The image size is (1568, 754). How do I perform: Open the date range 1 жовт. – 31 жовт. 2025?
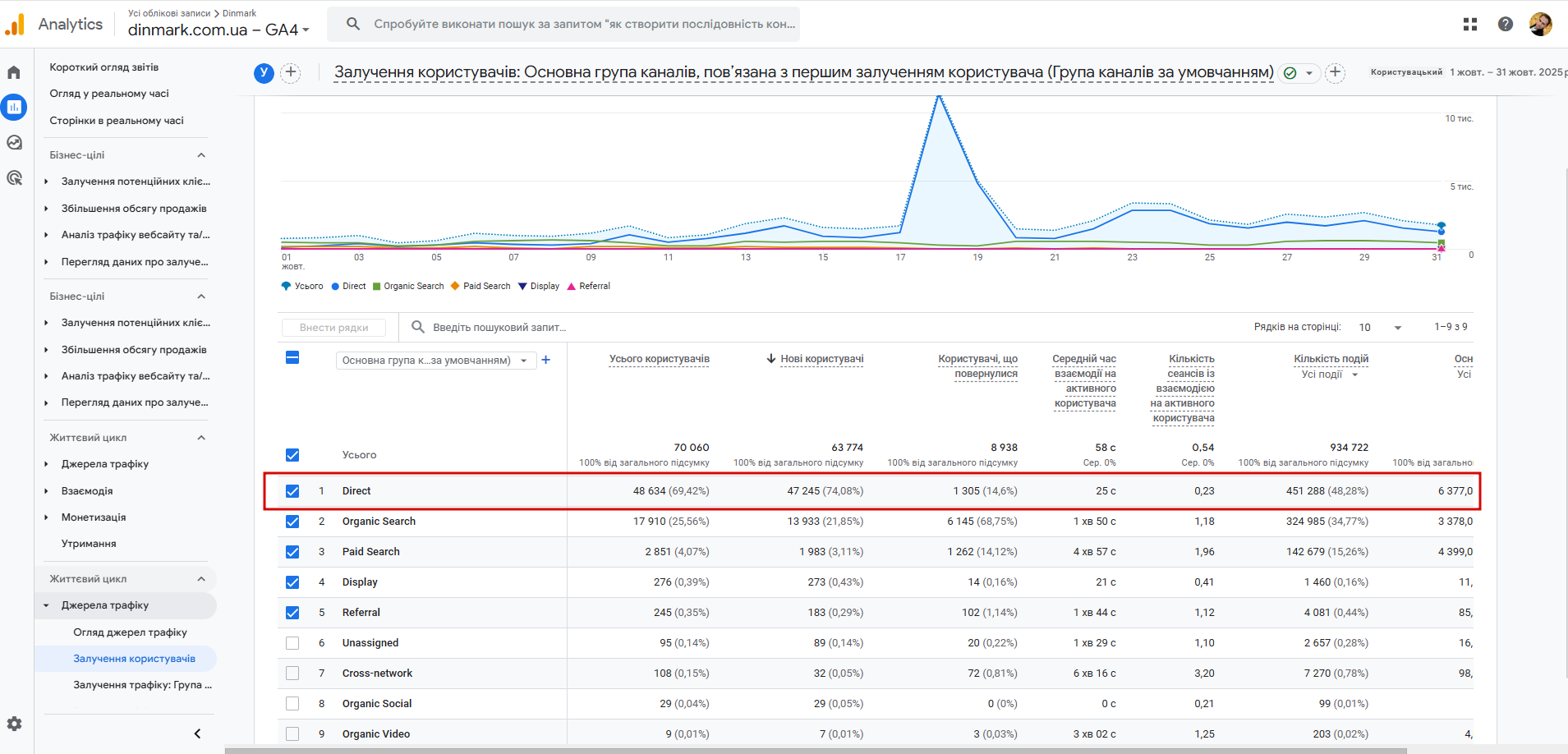coord(1506,72)
